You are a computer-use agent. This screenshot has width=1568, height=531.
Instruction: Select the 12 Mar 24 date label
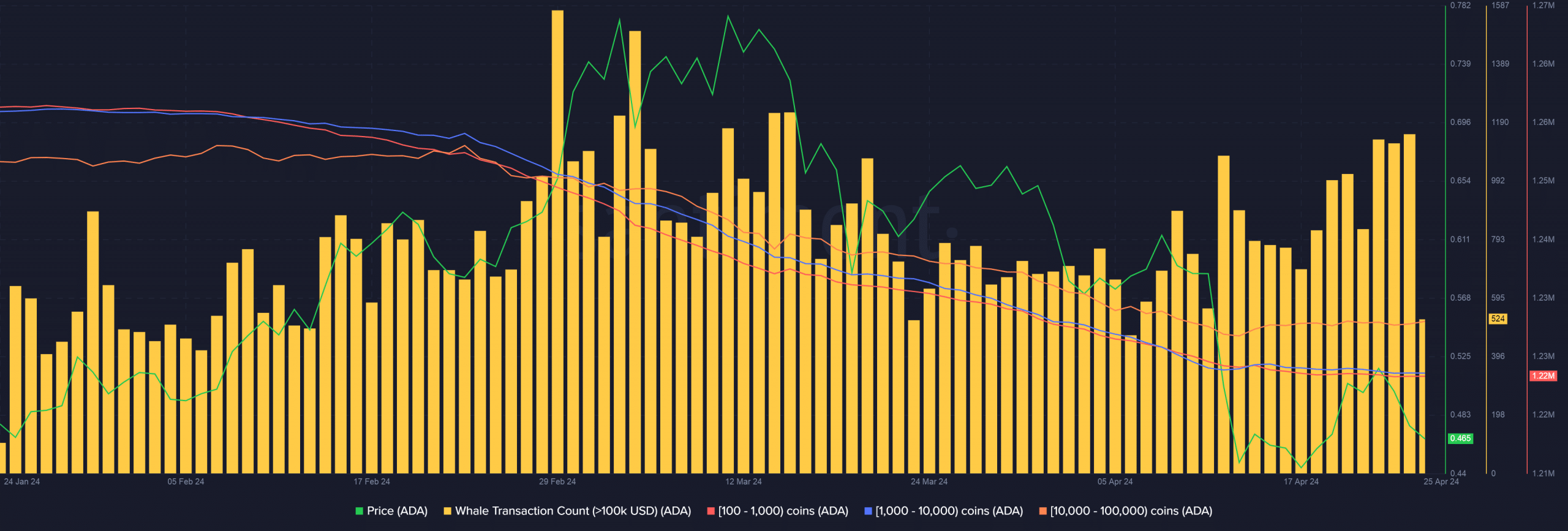(744, 481)
